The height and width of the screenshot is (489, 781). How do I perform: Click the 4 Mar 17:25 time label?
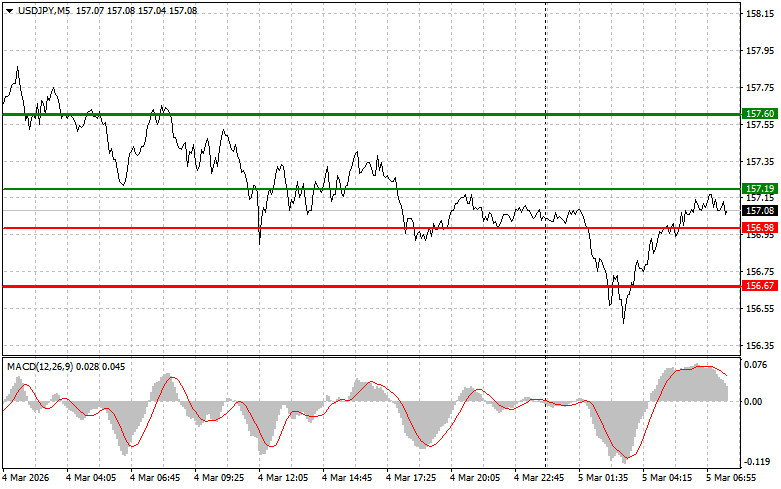click(x=411, y=478)
